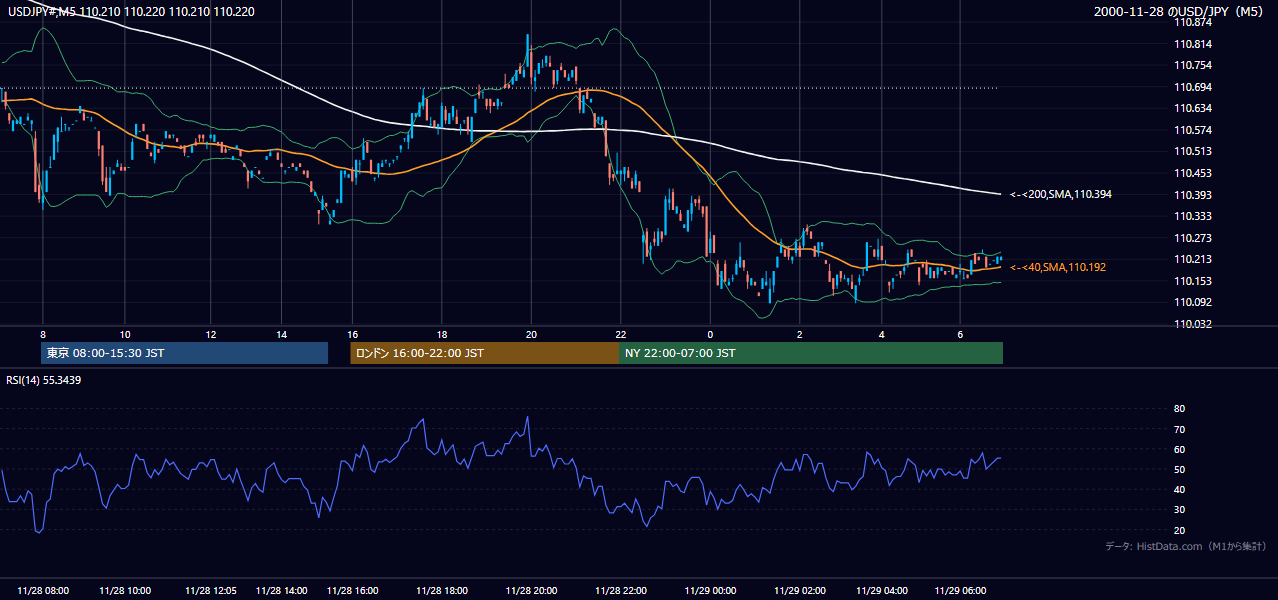Click RSI axis level 30
Viewport: 1278px width, 600px height.
(1179, 509)
